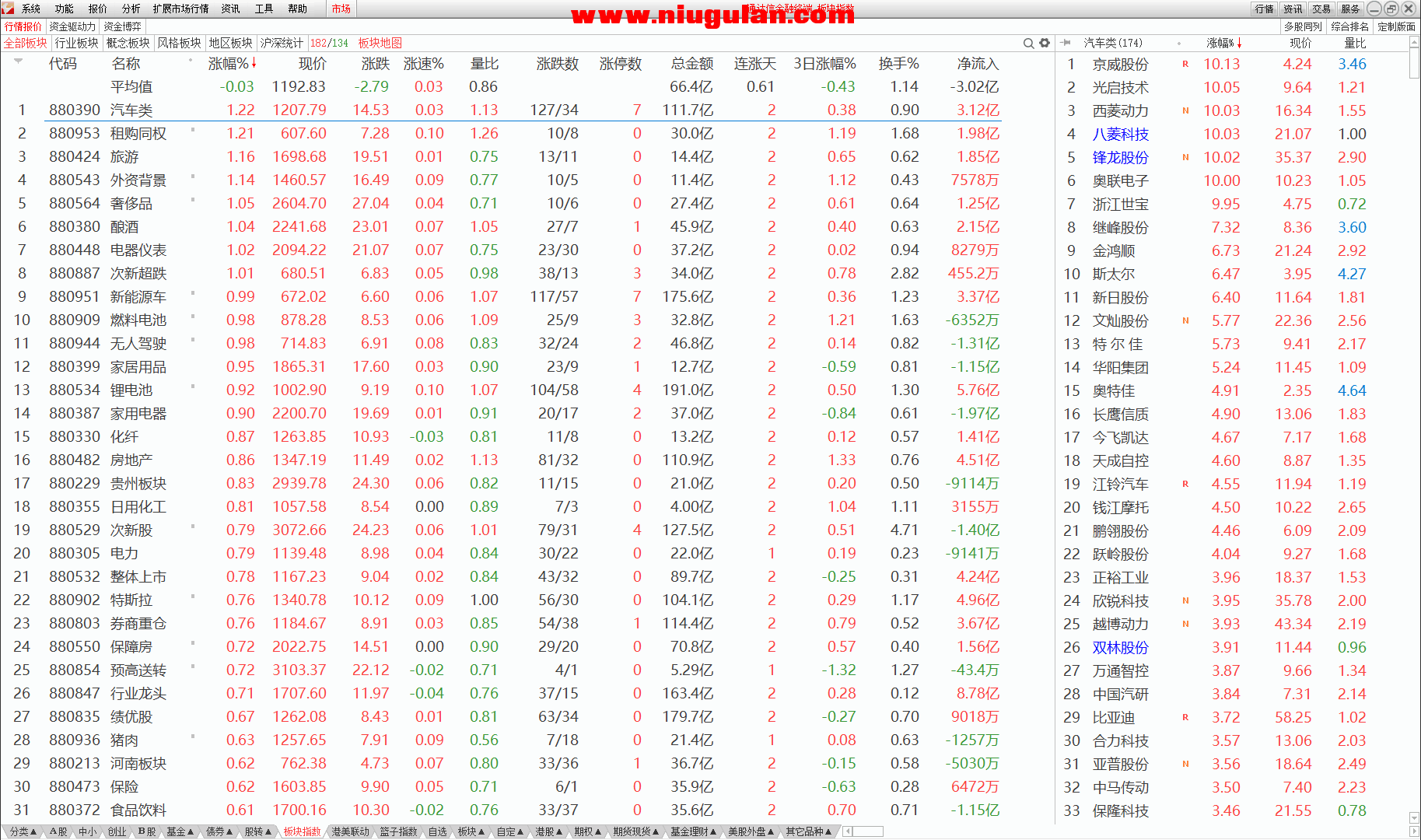Click the scroll-left arrow in bottom tab strip
The height and width of the screenshot is (840, 1421).
(x=847, y=831)
